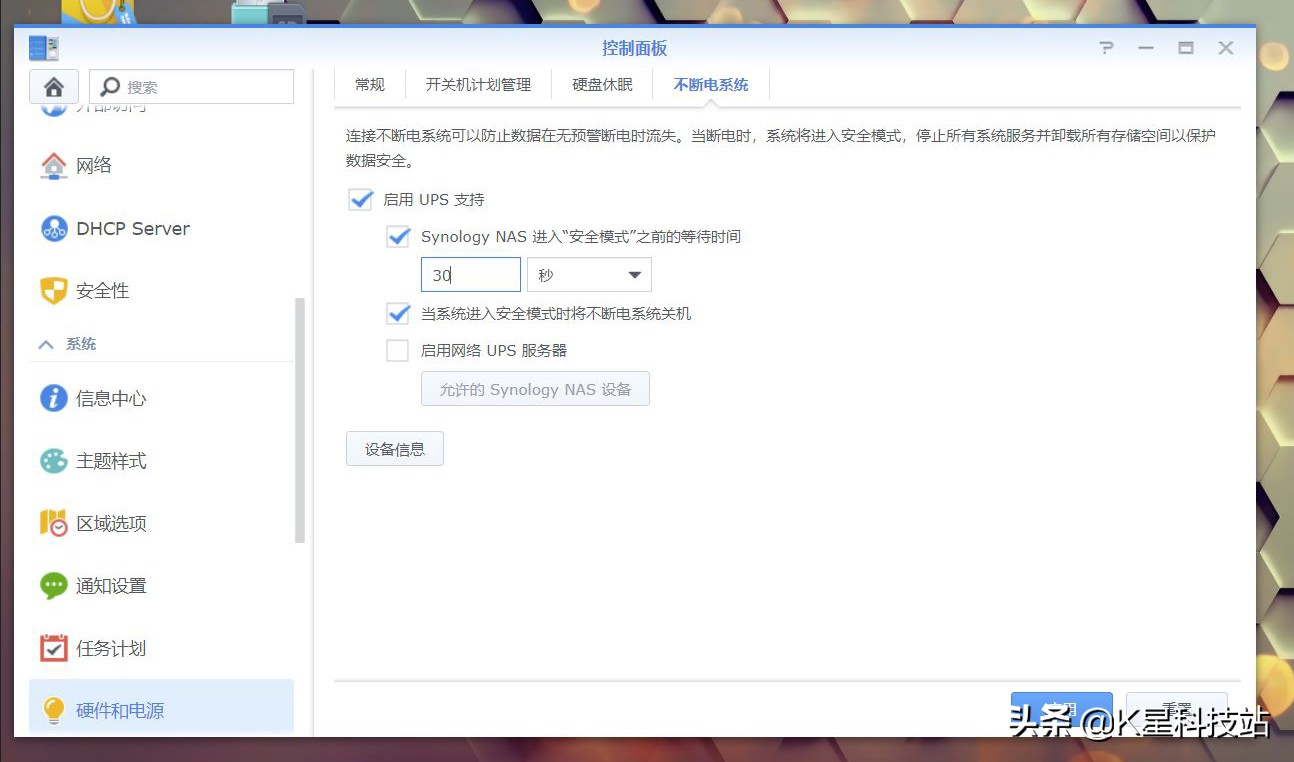The image size is (1294, 762).
Task: Click the 重置 button at bottom
Action: click(x=1177, y=707)
